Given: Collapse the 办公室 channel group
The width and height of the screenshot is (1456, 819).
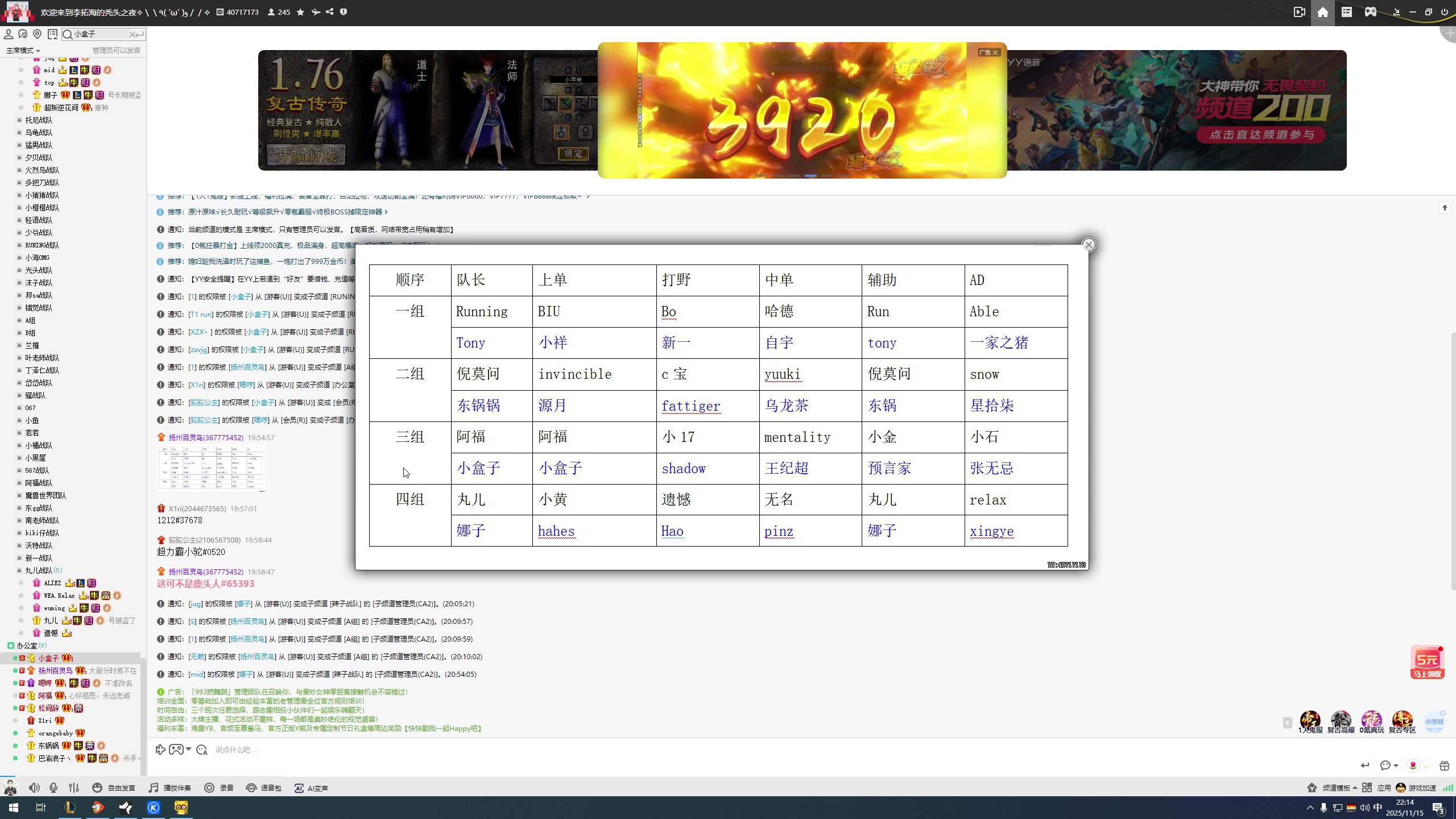Looking at the screenshot, I should click(26, 646).
